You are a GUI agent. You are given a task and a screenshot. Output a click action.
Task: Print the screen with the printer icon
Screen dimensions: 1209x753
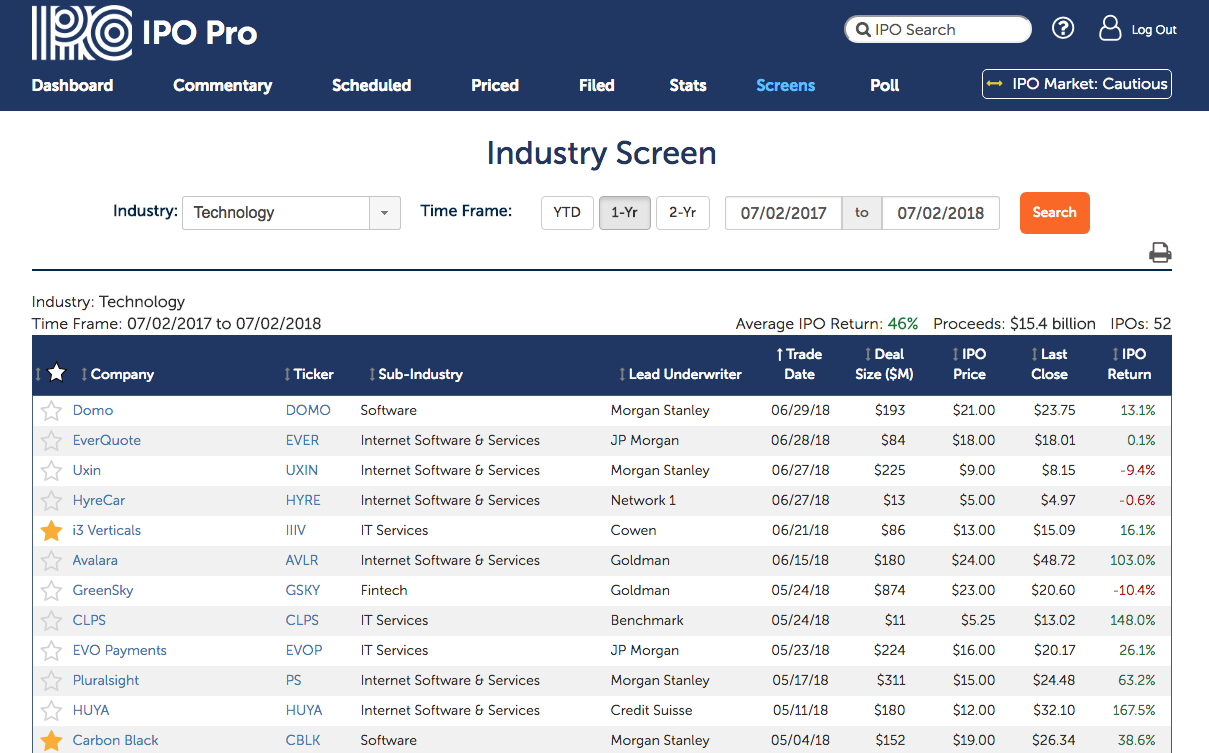[x=1160, y=252]
